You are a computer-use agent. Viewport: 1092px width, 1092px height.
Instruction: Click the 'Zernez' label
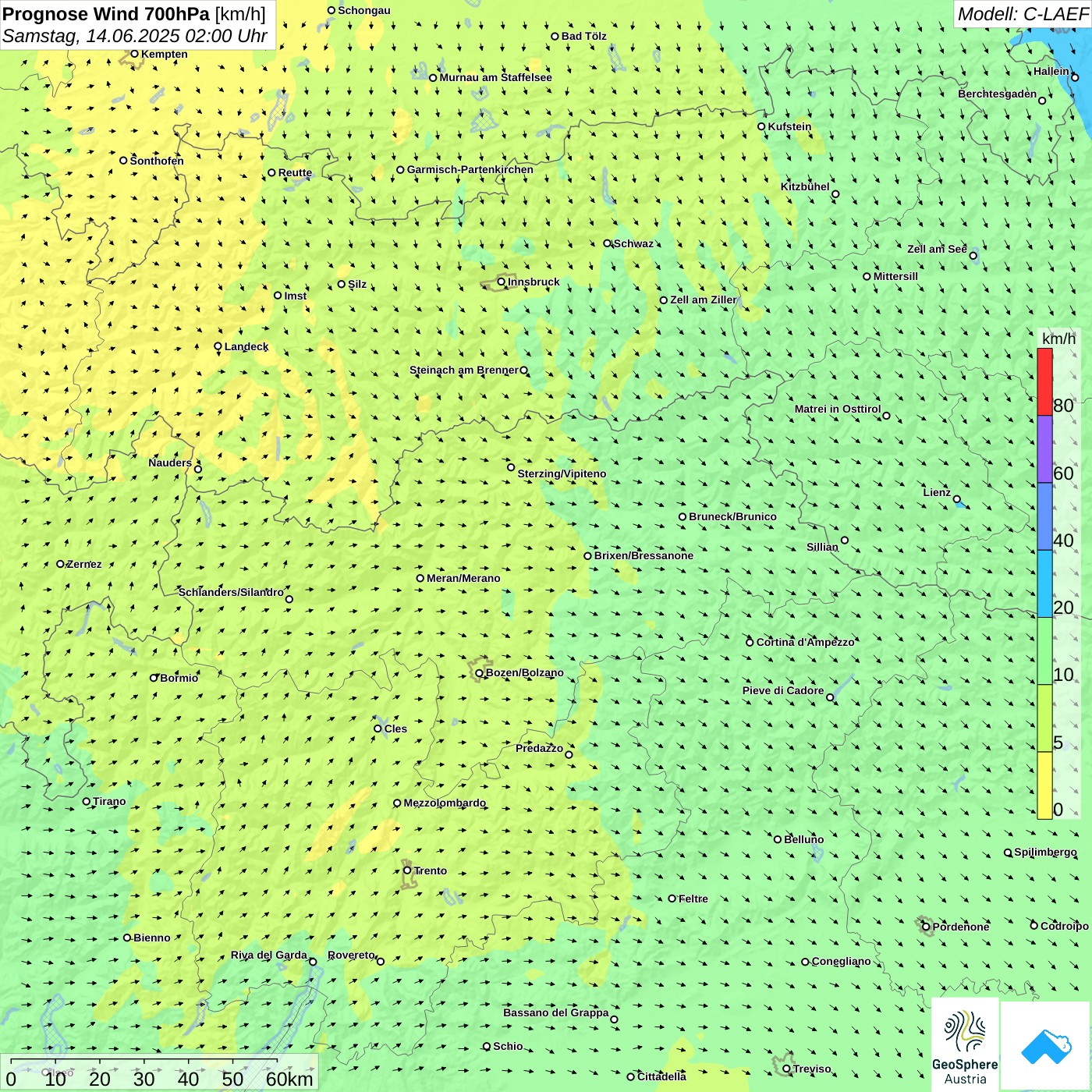[84, 564]
